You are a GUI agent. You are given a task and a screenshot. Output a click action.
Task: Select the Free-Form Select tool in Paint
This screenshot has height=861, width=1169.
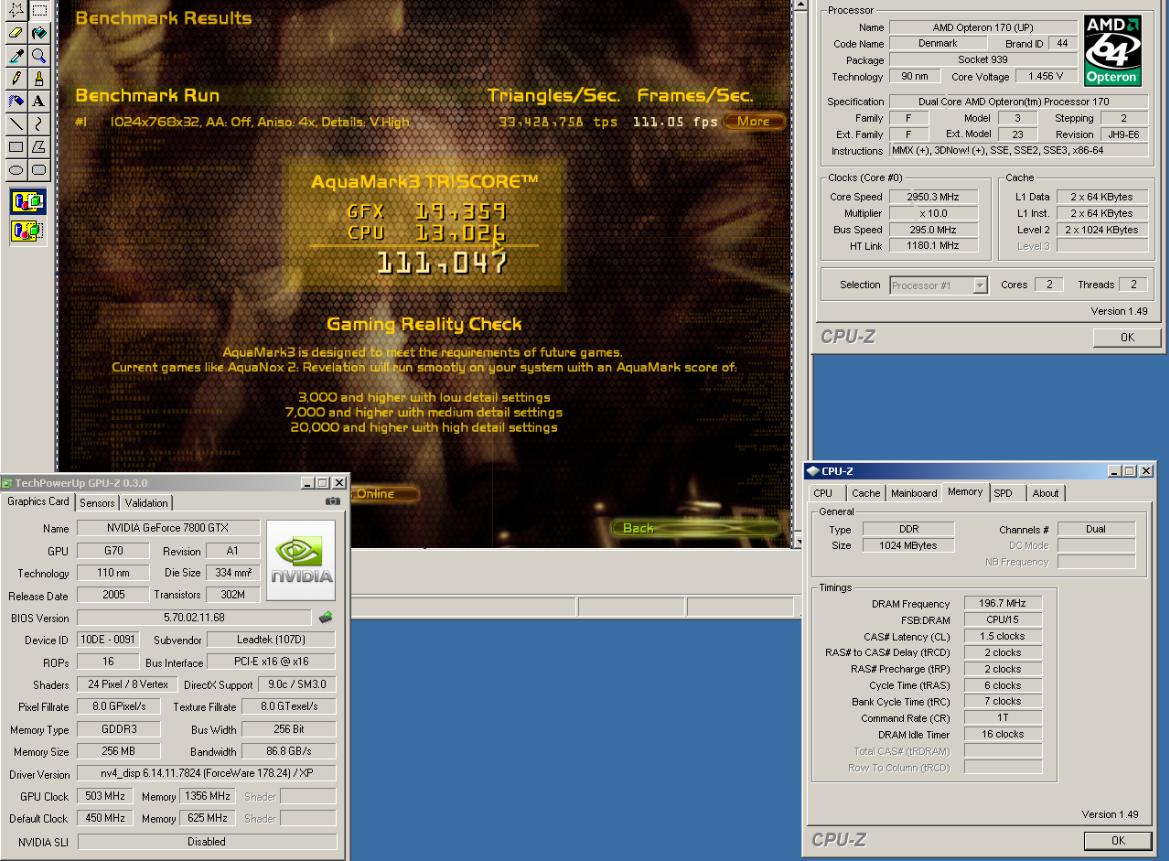click(16, 10)
